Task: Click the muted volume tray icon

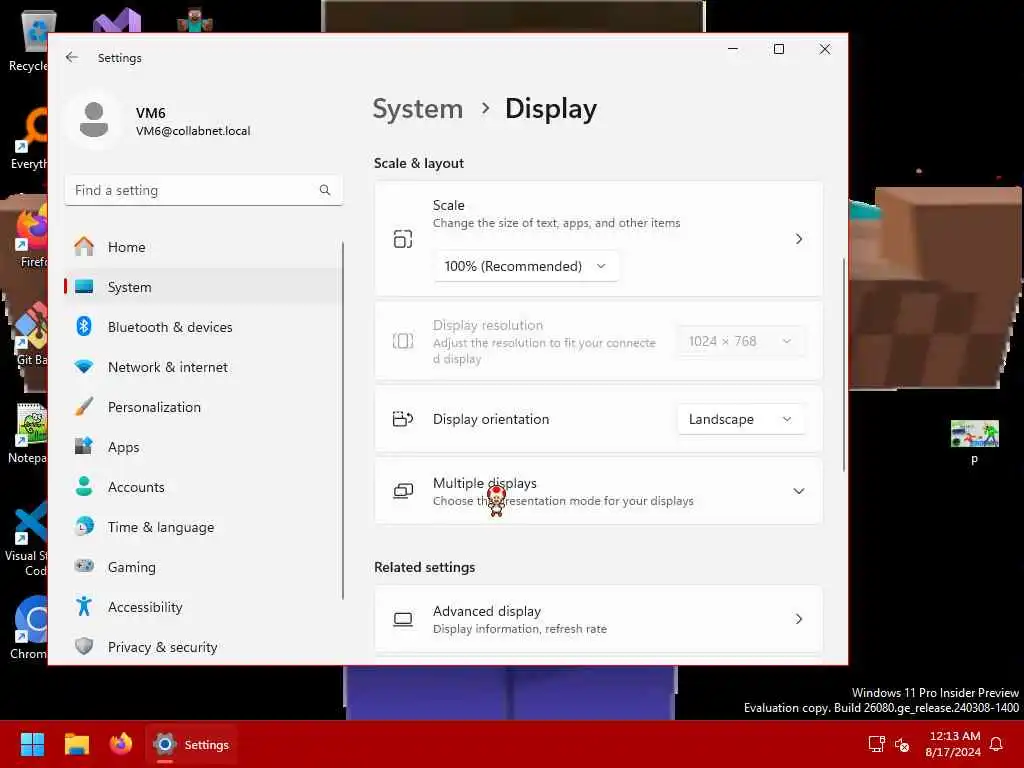Action: 902,744
